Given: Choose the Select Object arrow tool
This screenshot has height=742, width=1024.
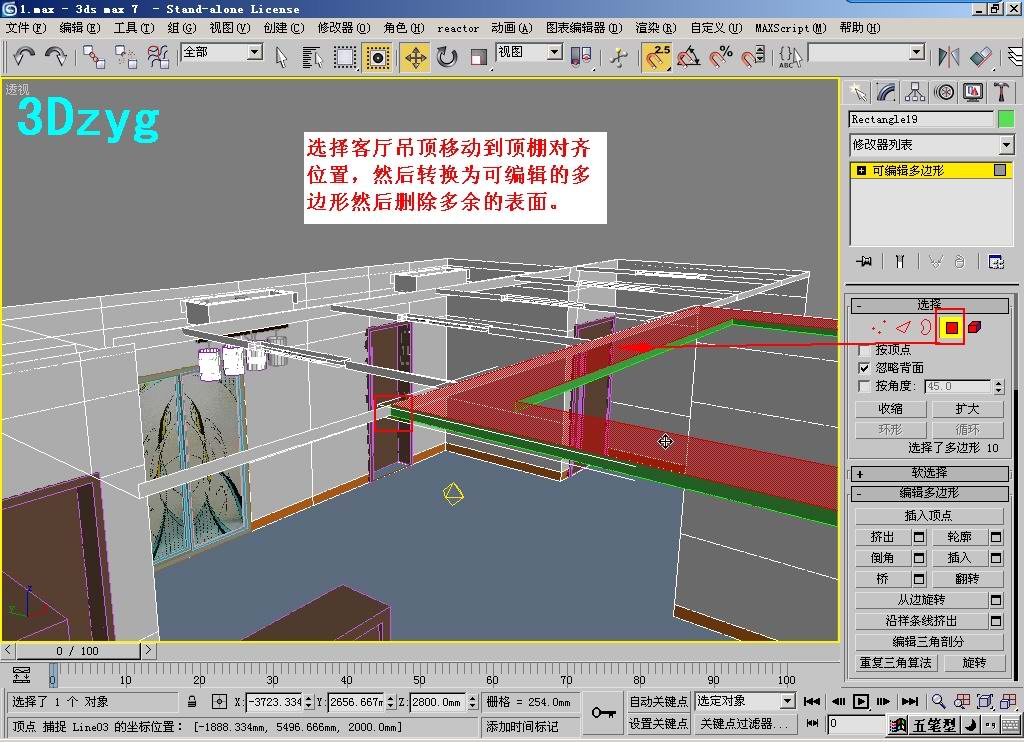Looking at the screenshot, I should [281, 57].
